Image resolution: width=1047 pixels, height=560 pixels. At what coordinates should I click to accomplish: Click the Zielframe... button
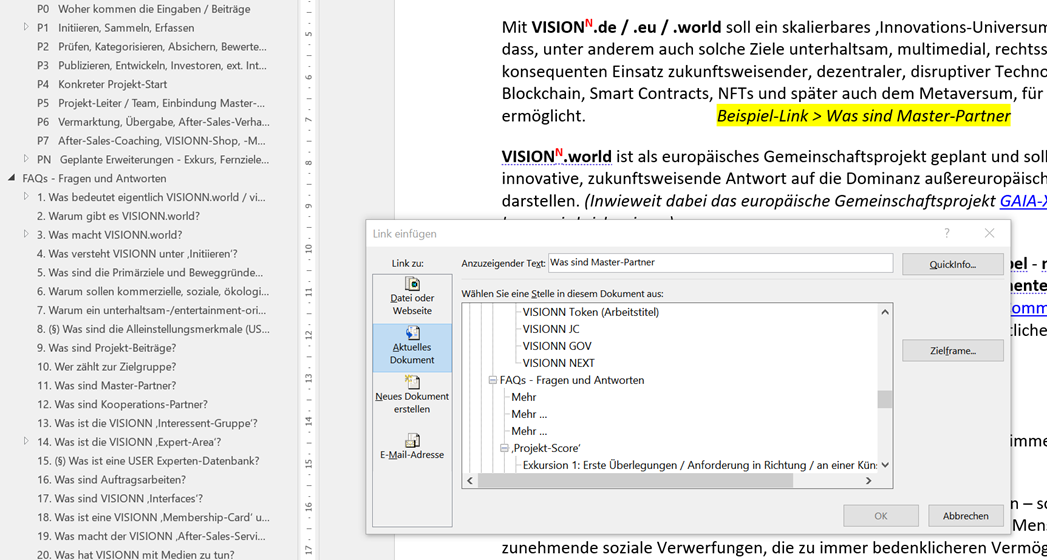click(953, 350)
